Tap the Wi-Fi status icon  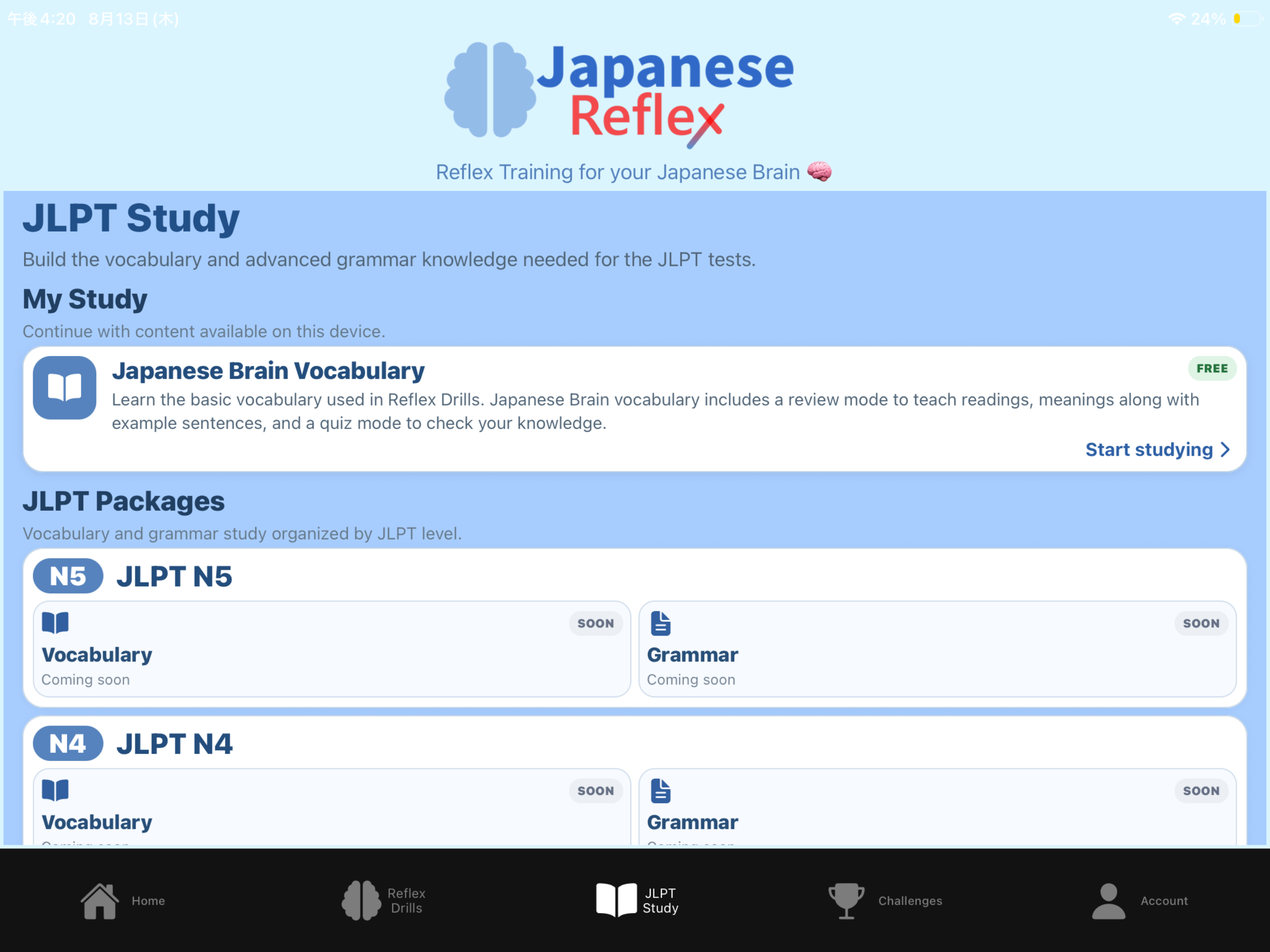tap(1176, 19)
